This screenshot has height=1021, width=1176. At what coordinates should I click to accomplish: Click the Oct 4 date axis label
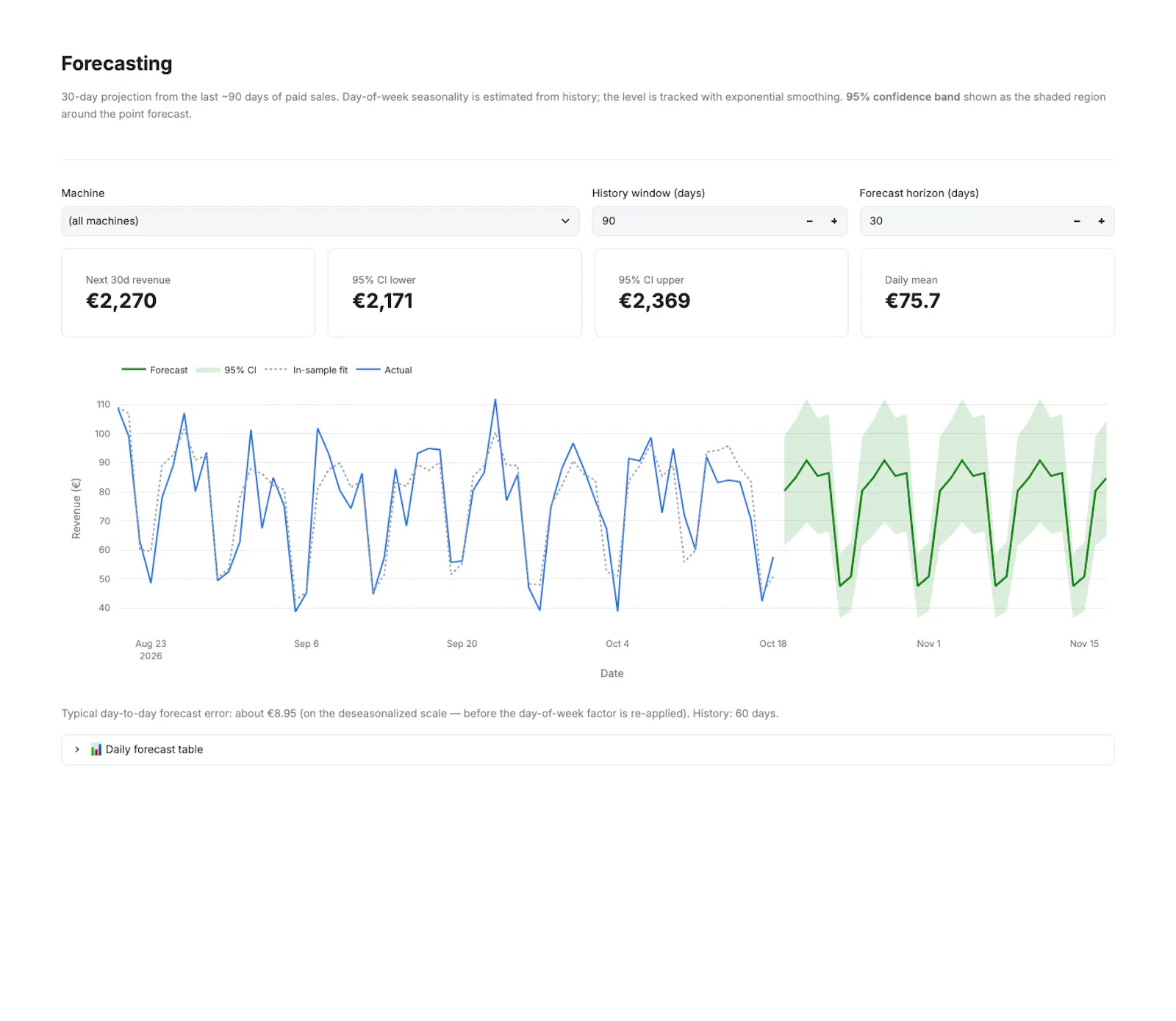point(617,644)
